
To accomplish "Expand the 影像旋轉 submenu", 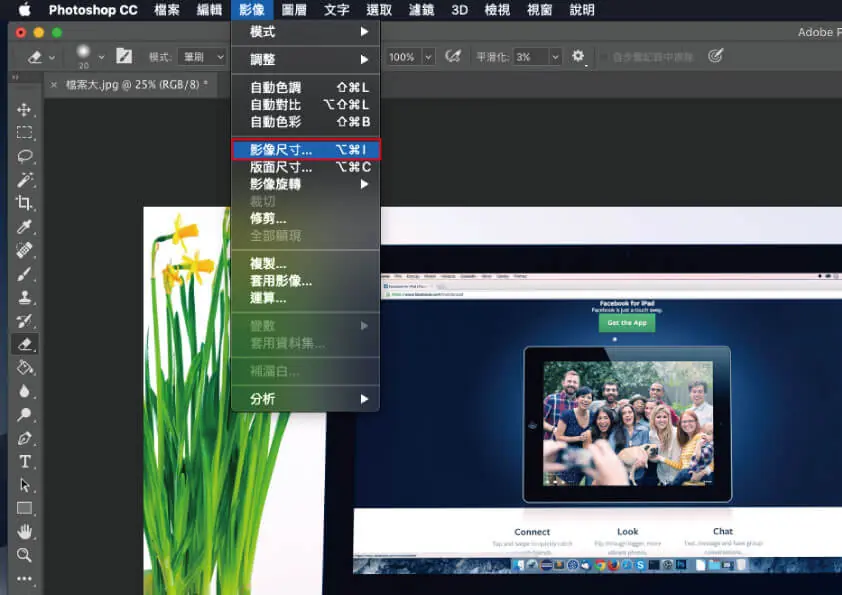I will (306, 184).
